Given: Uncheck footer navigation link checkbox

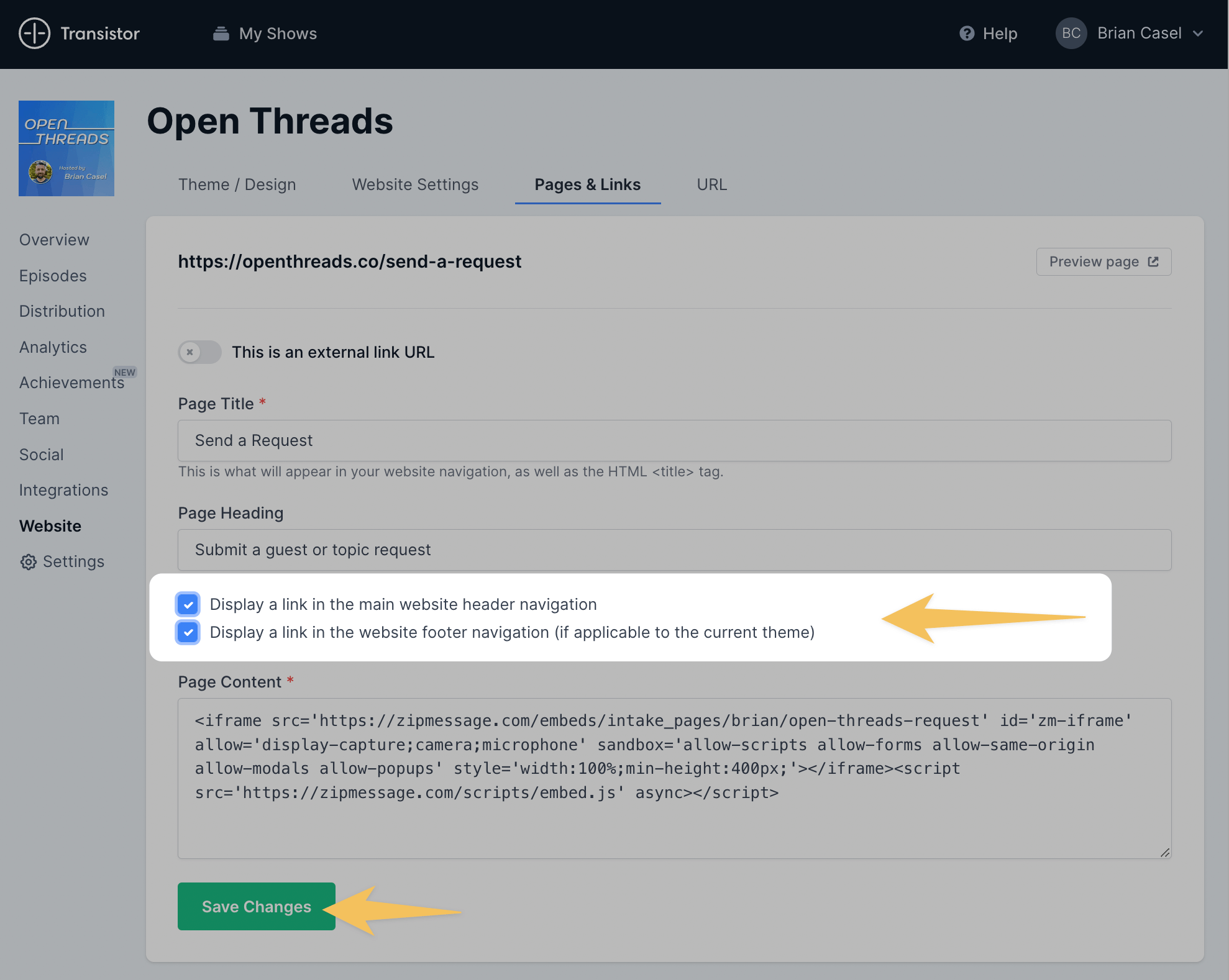Looking at the screenshot, I should pyautogui.click(x=188, y=632).
